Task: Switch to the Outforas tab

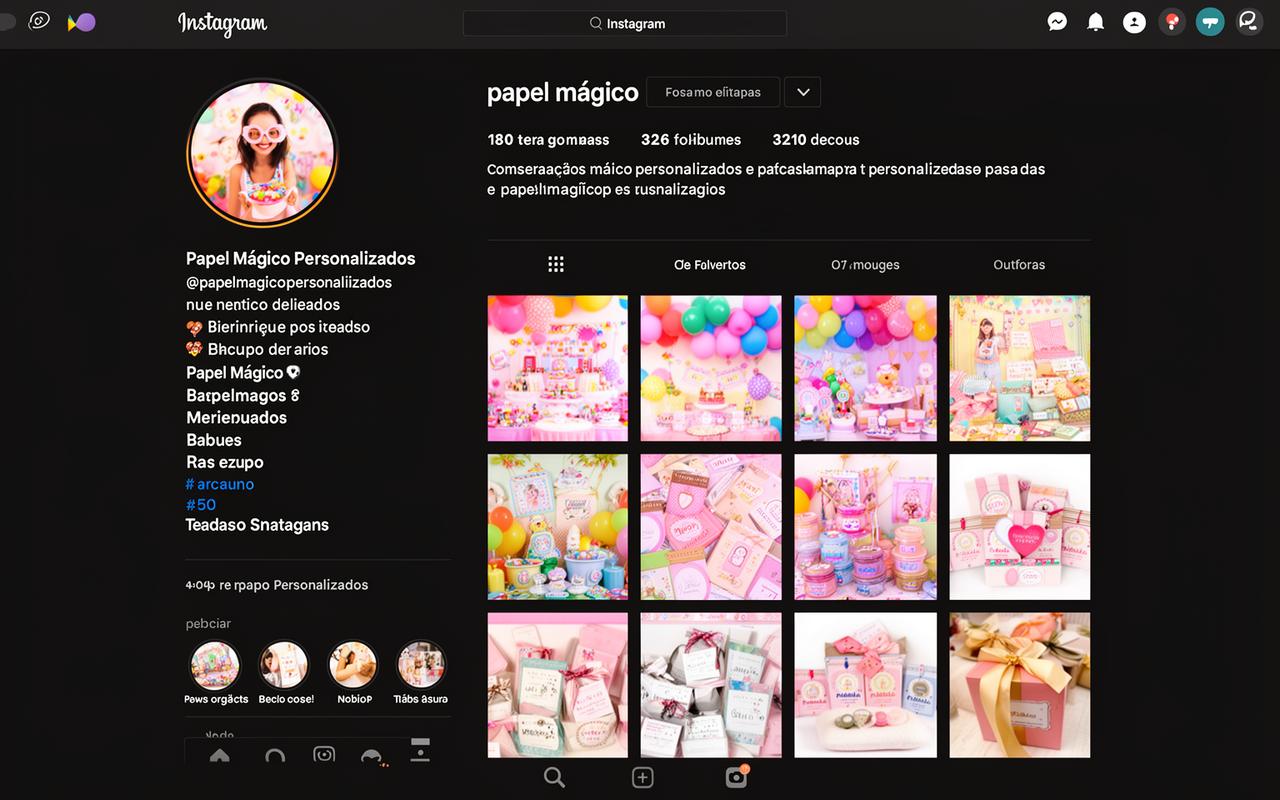Action: 1019,265
